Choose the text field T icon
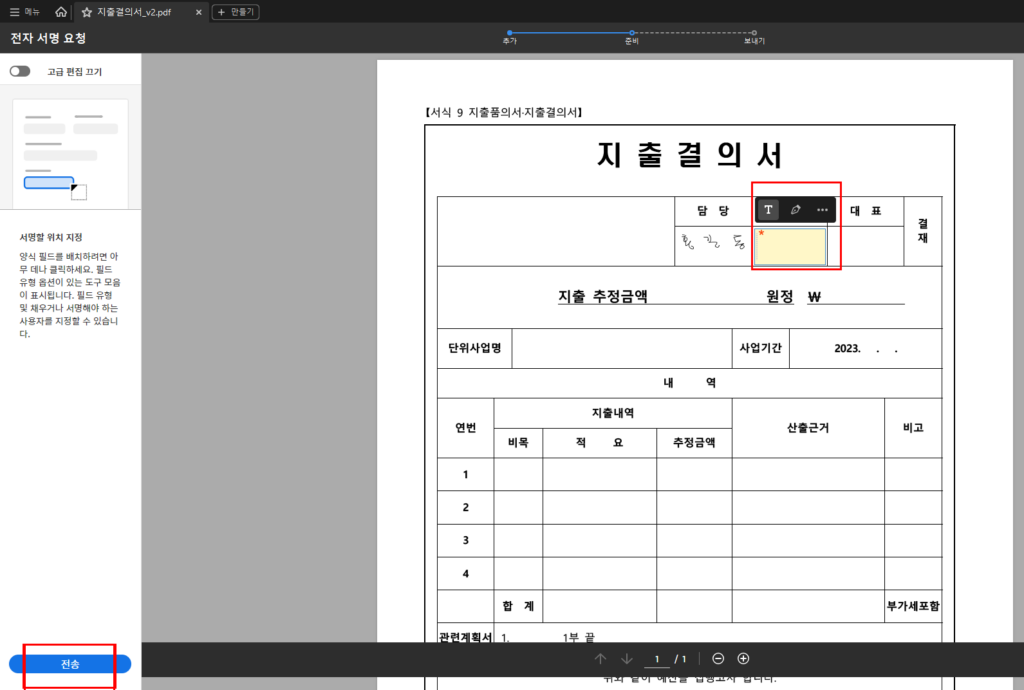The width and height of the screenshot is (1024, 690). [768, 210]
